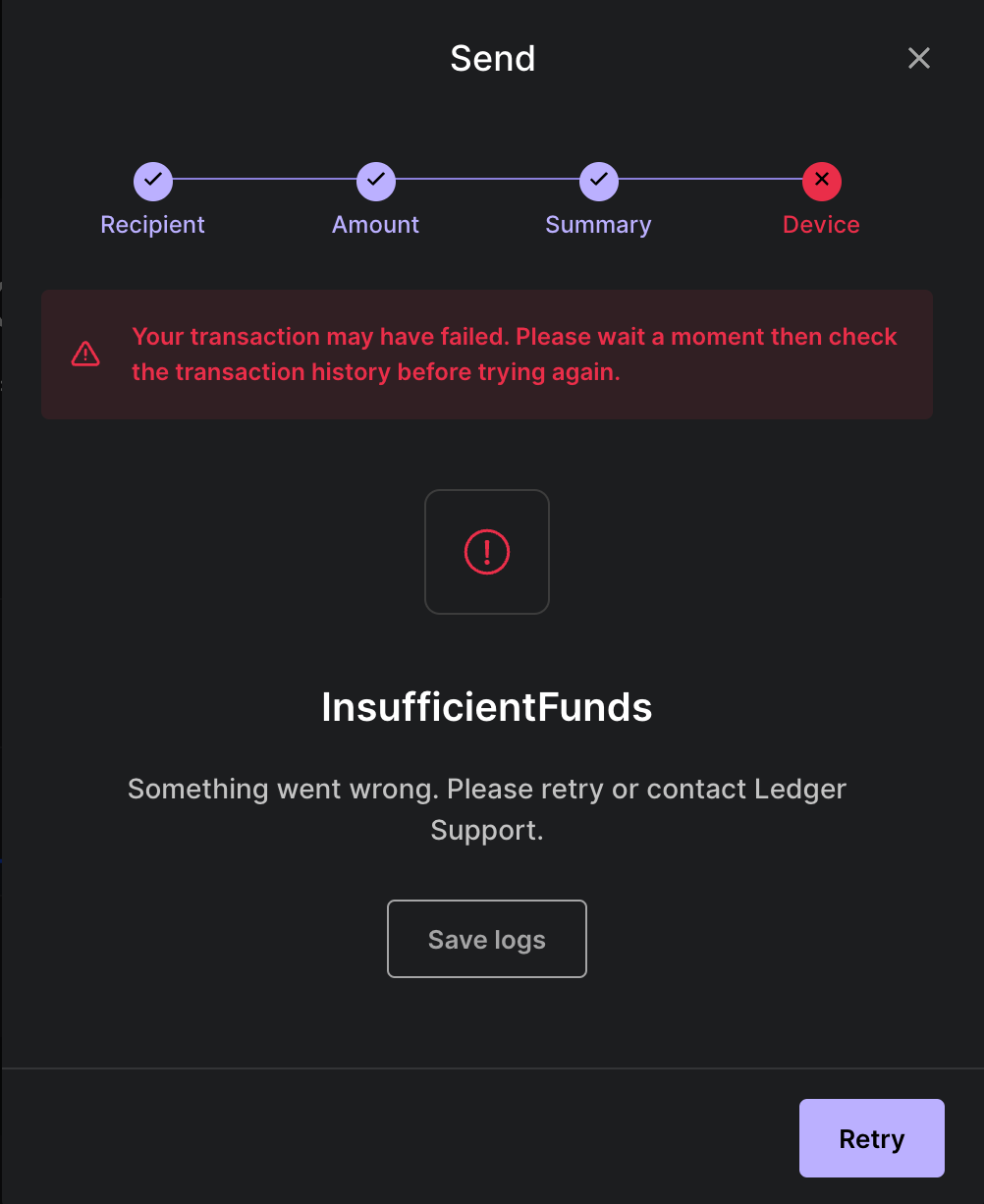Click the Send modal title

(x=492, y=58)
